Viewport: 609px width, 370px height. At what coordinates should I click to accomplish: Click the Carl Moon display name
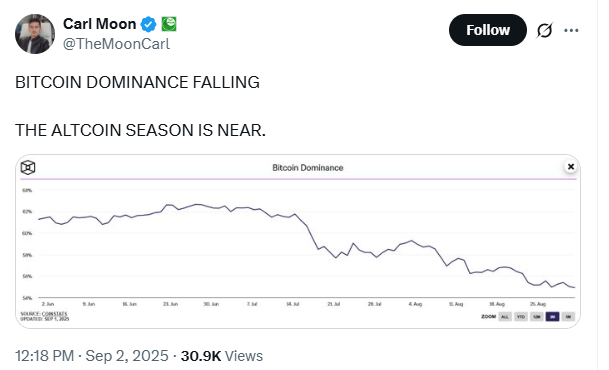pyautogui.click(x=99, y=24)
